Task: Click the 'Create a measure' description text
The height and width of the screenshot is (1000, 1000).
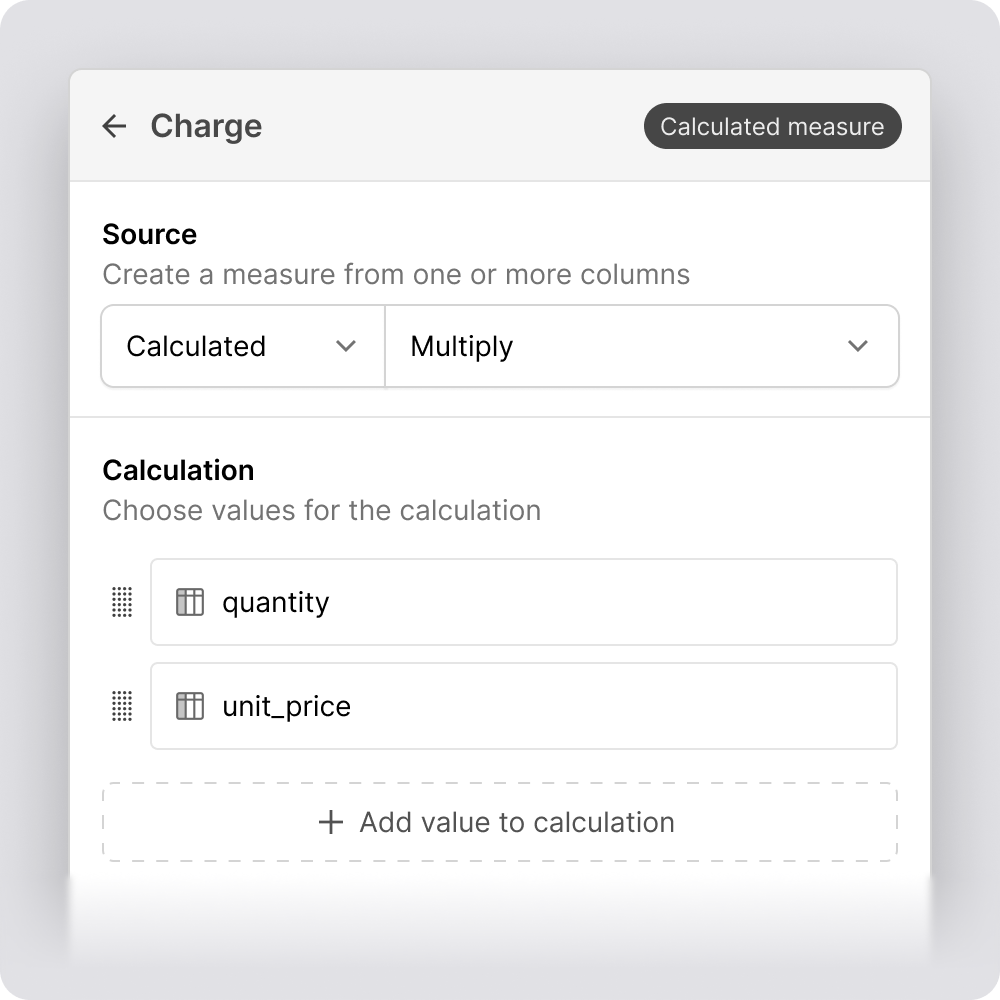Action: 396,274
